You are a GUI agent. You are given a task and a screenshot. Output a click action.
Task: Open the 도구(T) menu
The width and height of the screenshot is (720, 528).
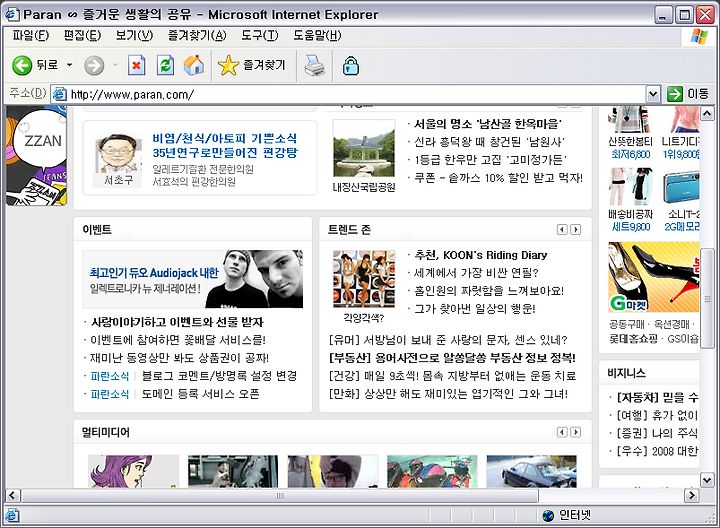click(x=260, y=35)
